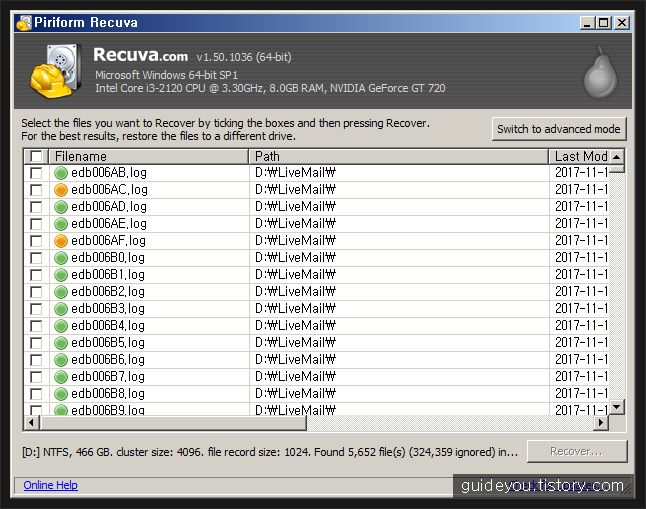Tick the checkbox for edb006AC.log

(x=36, y=190)
